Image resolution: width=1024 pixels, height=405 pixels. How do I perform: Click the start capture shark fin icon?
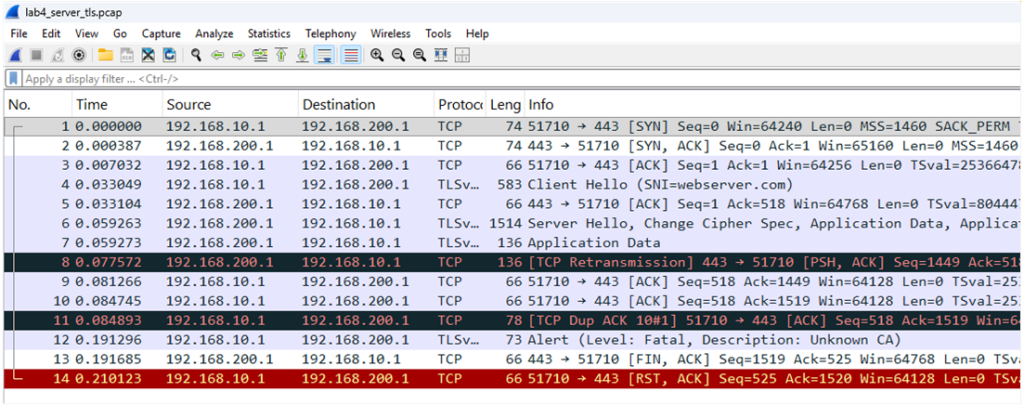[x=15, y=55]
